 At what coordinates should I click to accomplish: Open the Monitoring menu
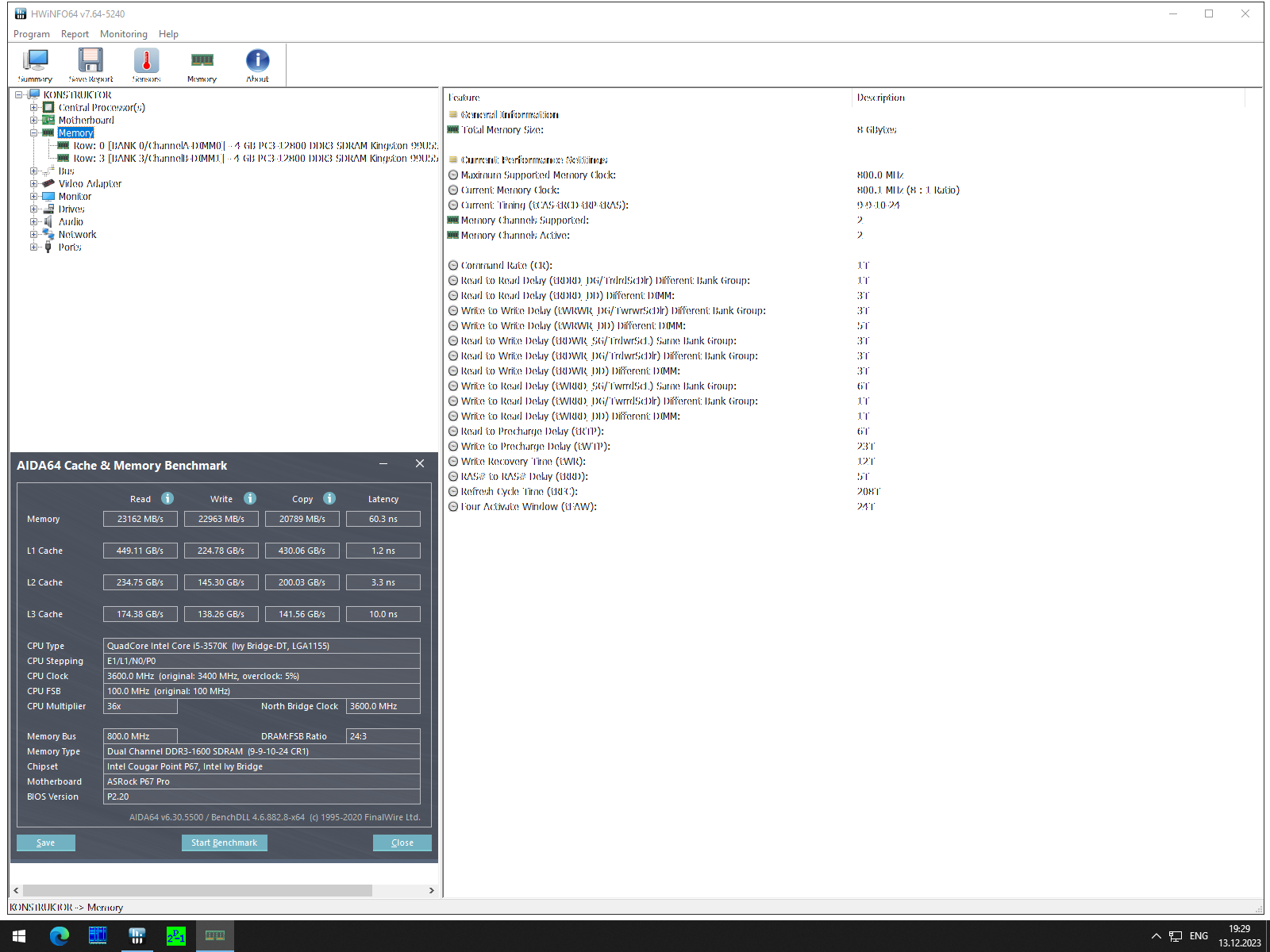click(x=124, y=34)
